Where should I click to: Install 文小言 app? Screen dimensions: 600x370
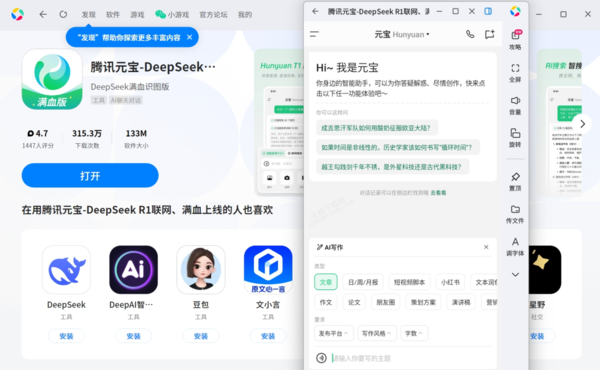tap(268, 336)
